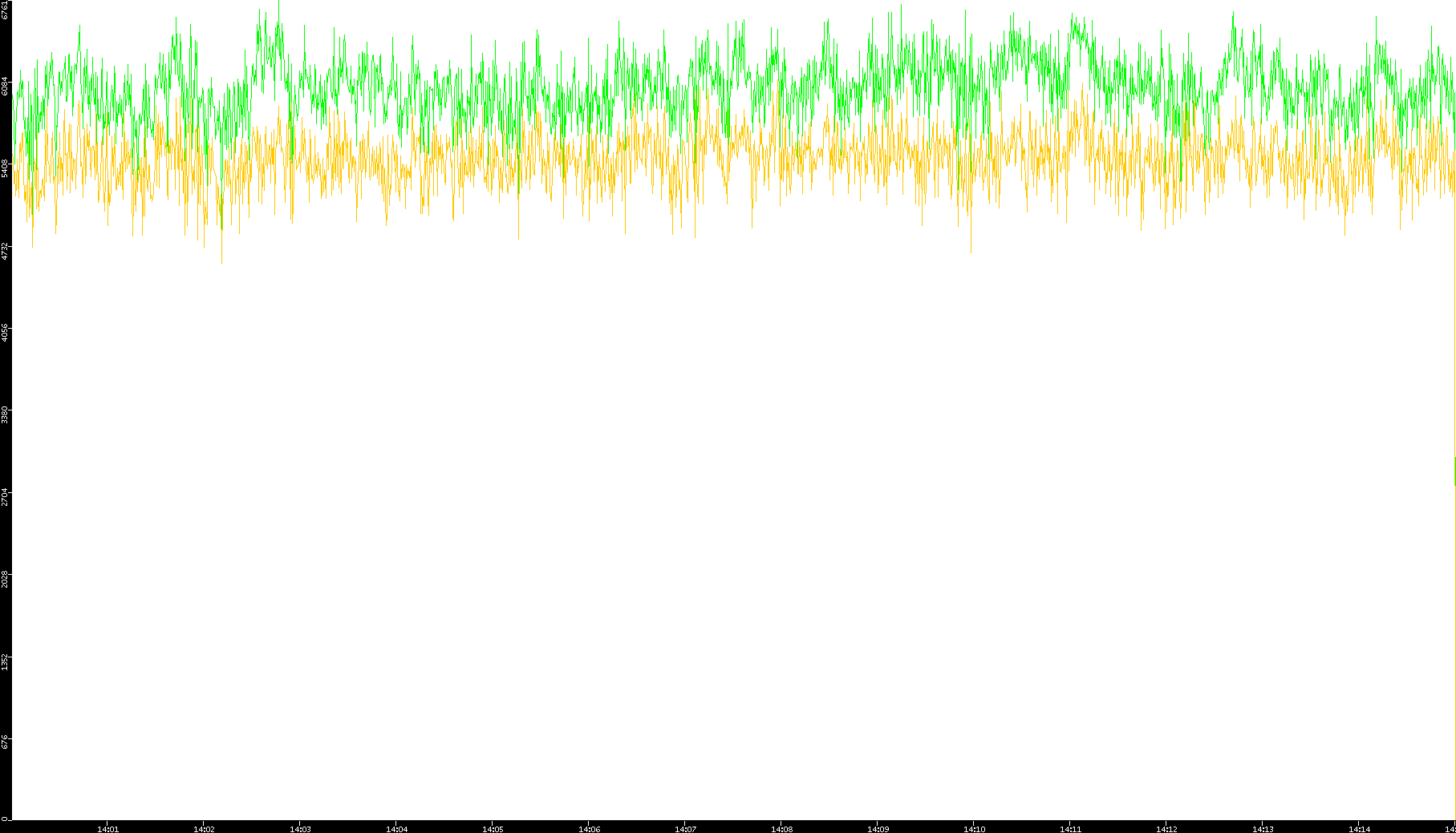Select the 3380 vertical axis label

pos(5,414)
